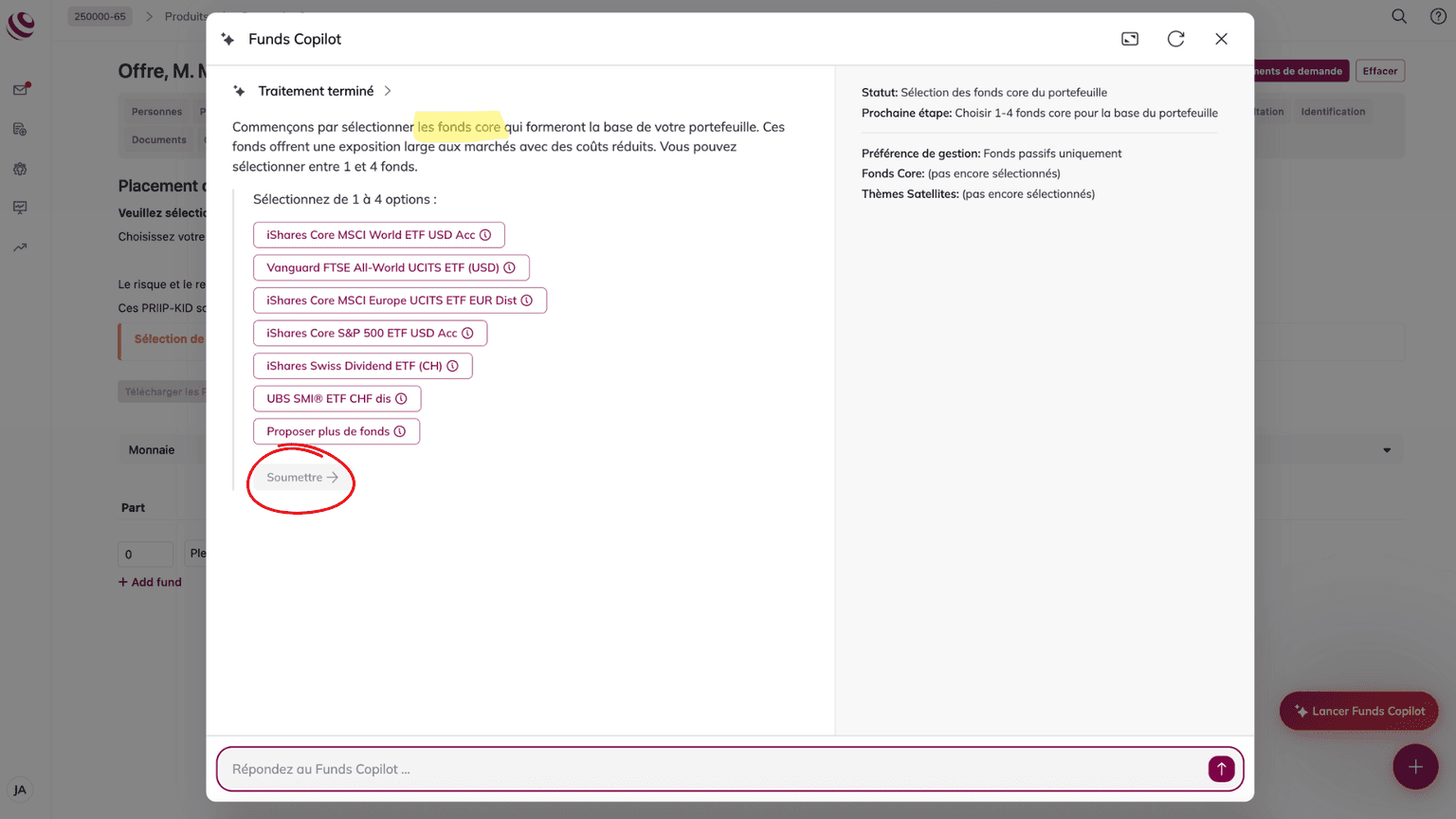
Task: Click the expand window icon in Copilot header
Action: [1129, 39]
